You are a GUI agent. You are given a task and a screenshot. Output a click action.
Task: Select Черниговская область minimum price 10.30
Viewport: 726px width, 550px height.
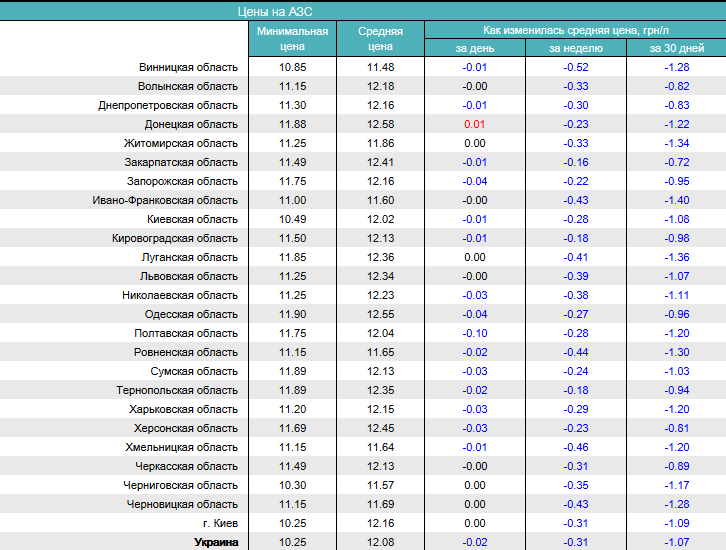[x=293, y=485]
